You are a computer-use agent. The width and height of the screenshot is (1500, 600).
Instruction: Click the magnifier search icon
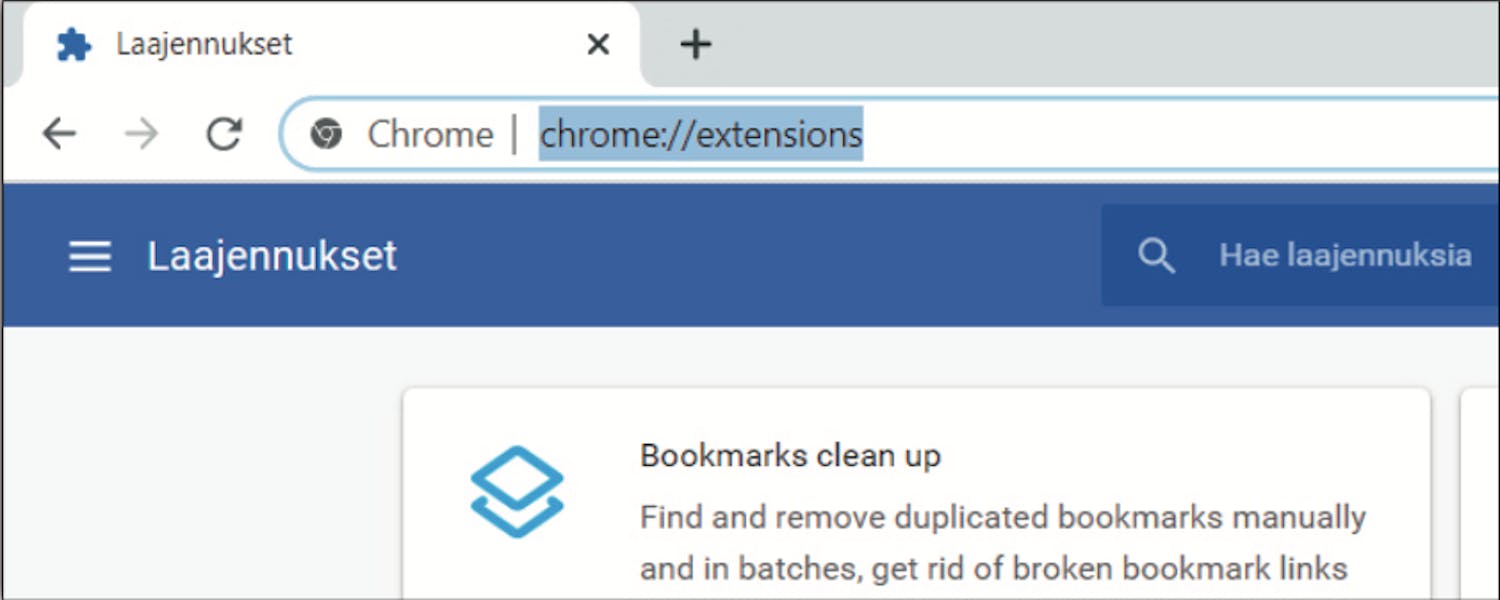point(1156,256)
